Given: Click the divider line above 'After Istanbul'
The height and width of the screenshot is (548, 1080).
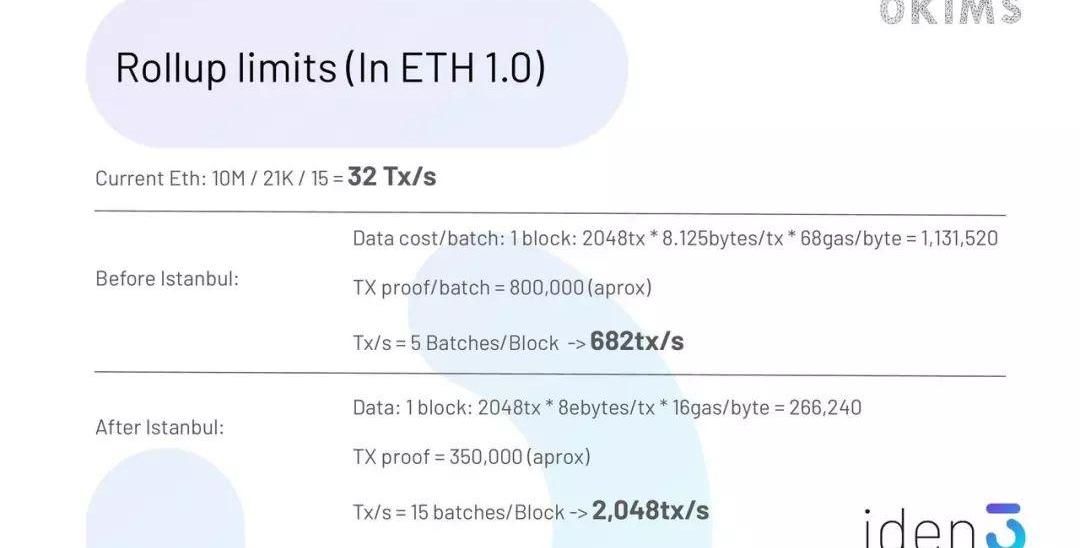Looking at the screenshot, I should (x=550, y=375).
